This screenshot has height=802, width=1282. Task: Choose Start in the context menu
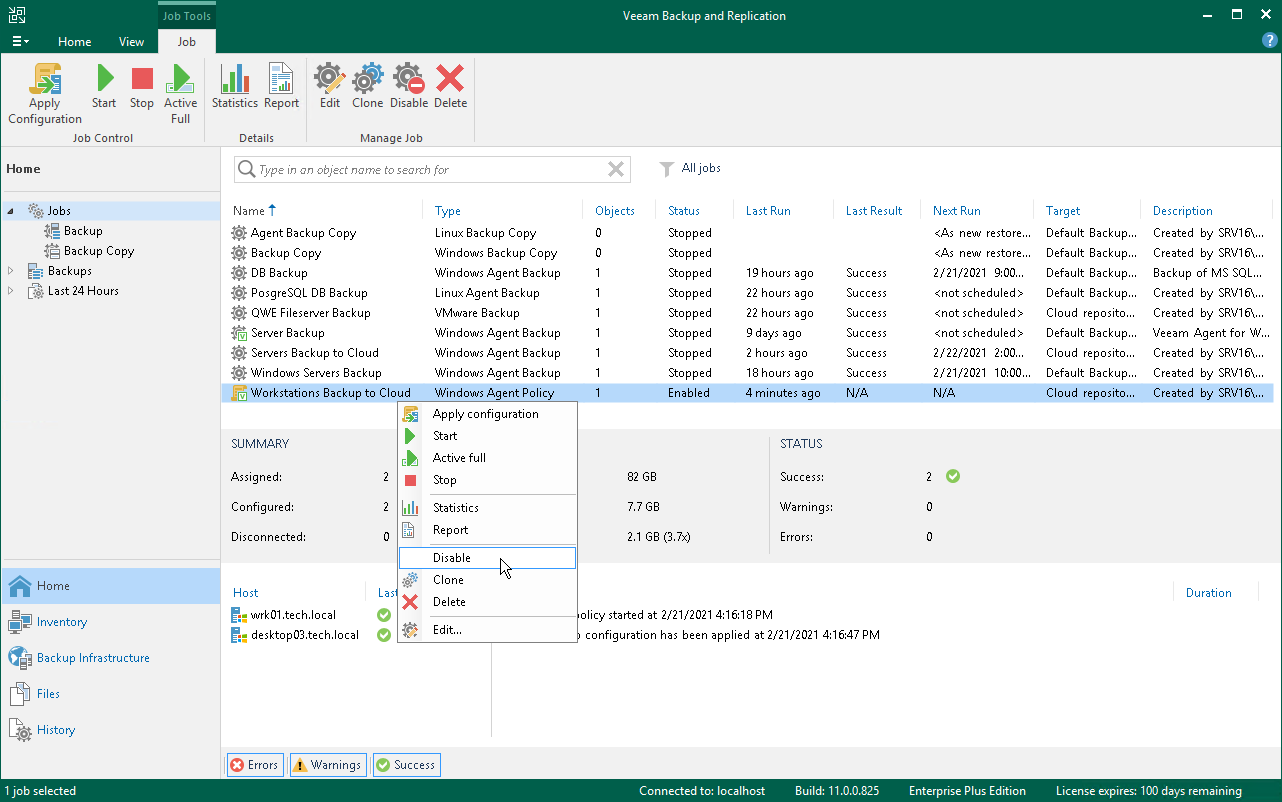click(x=487, y=436)
